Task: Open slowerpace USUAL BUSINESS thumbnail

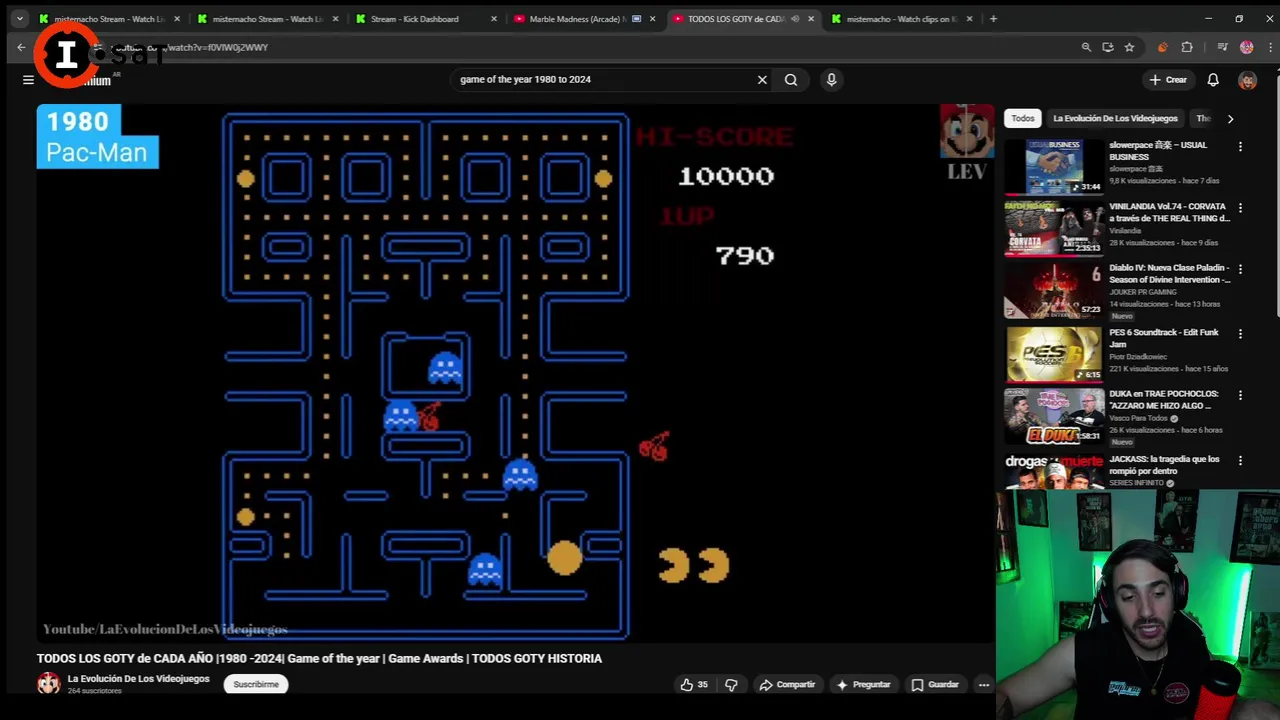Action: (1054, 166)
